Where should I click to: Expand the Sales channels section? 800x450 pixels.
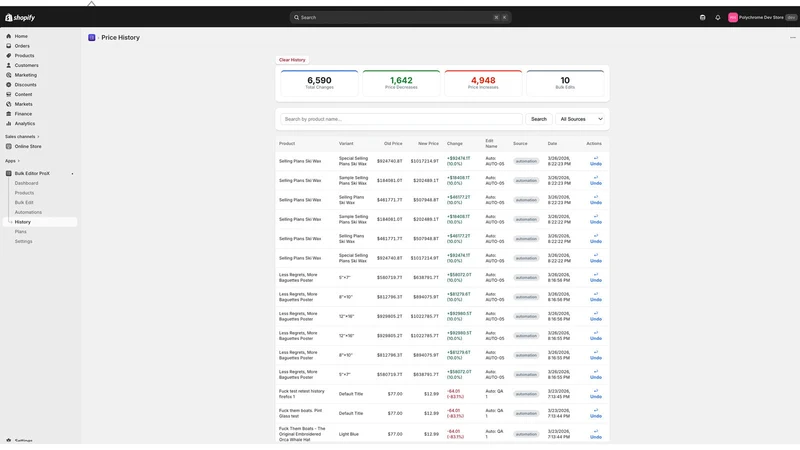(22, 137)
